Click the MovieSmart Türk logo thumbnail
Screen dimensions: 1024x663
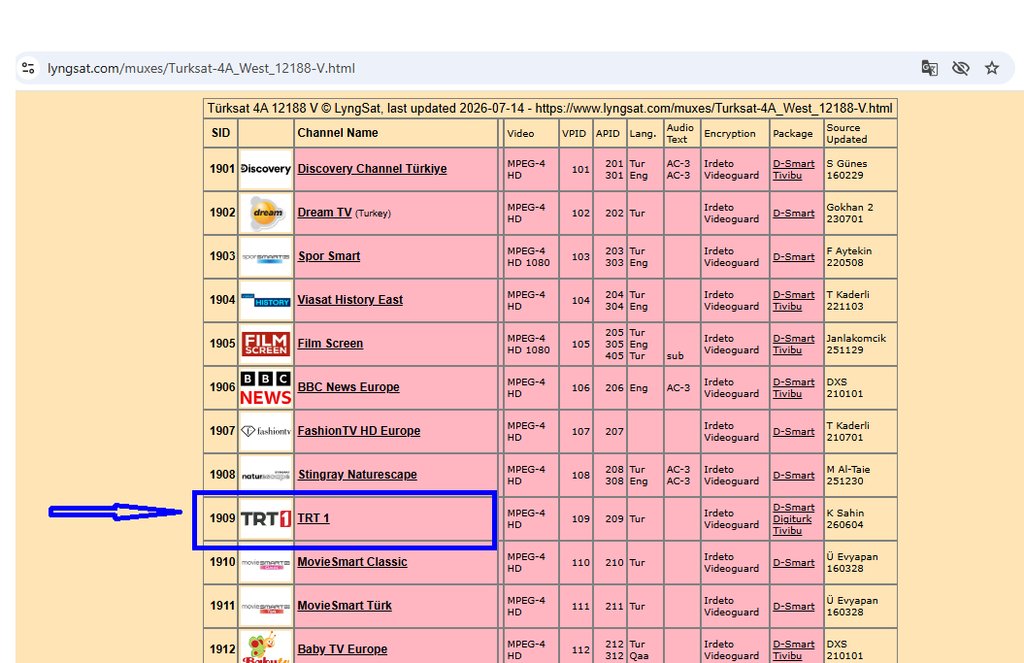(266, 606)
